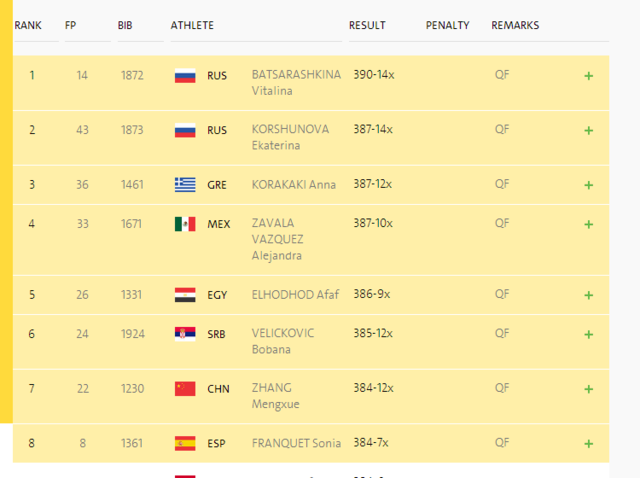The image size is (640, 478).
Task: Click the Greek flag icon
Action: point(185,184)
